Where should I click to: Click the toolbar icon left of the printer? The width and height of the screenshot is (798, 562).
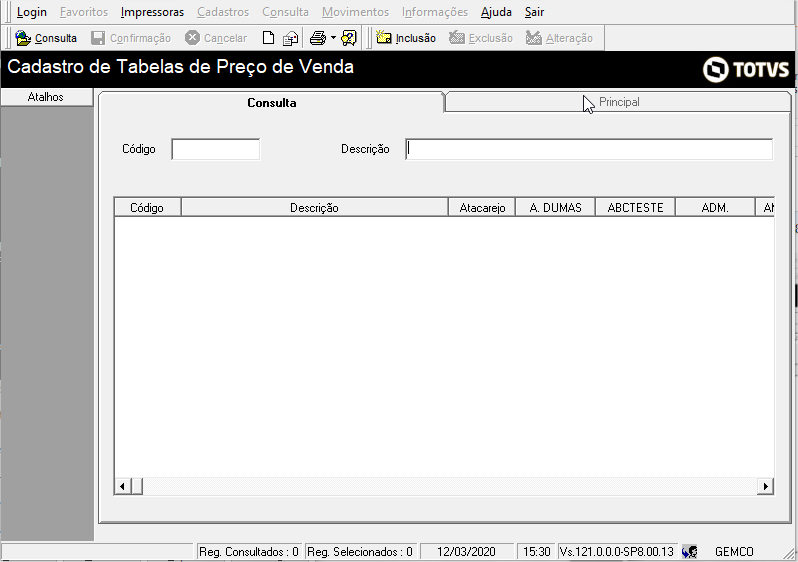pos(291,38)
